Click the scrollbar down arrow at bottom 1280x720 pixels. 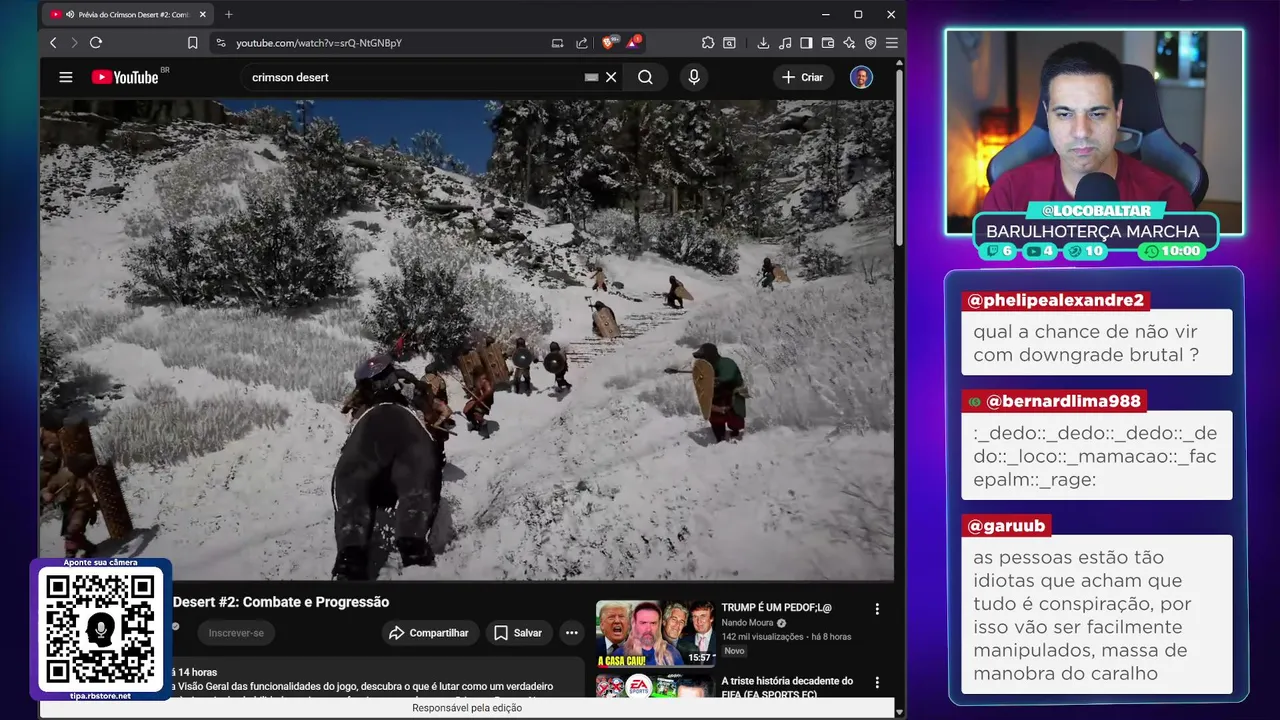899,712
